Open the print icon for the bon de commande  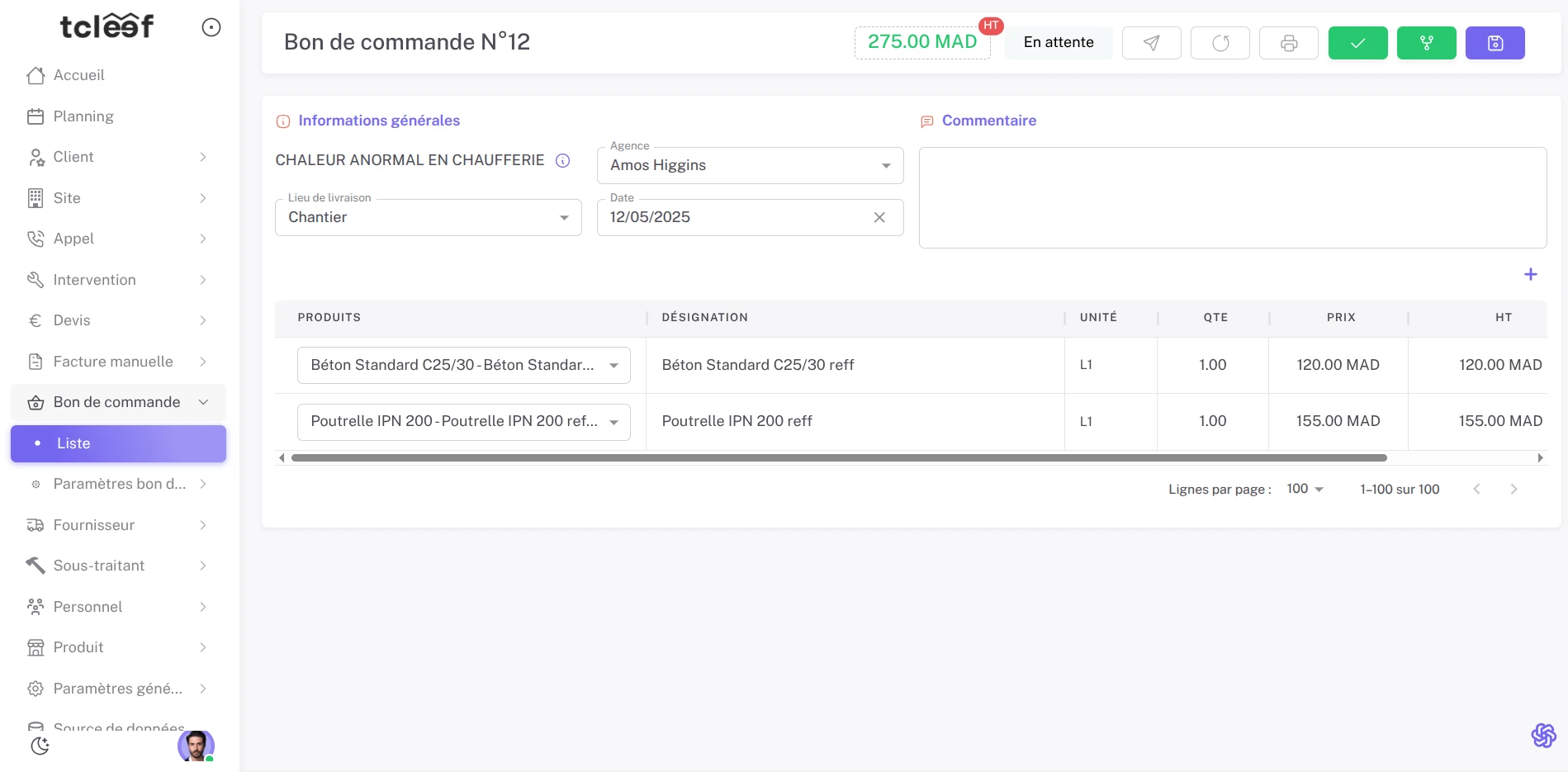click(x=1289, y=42)
